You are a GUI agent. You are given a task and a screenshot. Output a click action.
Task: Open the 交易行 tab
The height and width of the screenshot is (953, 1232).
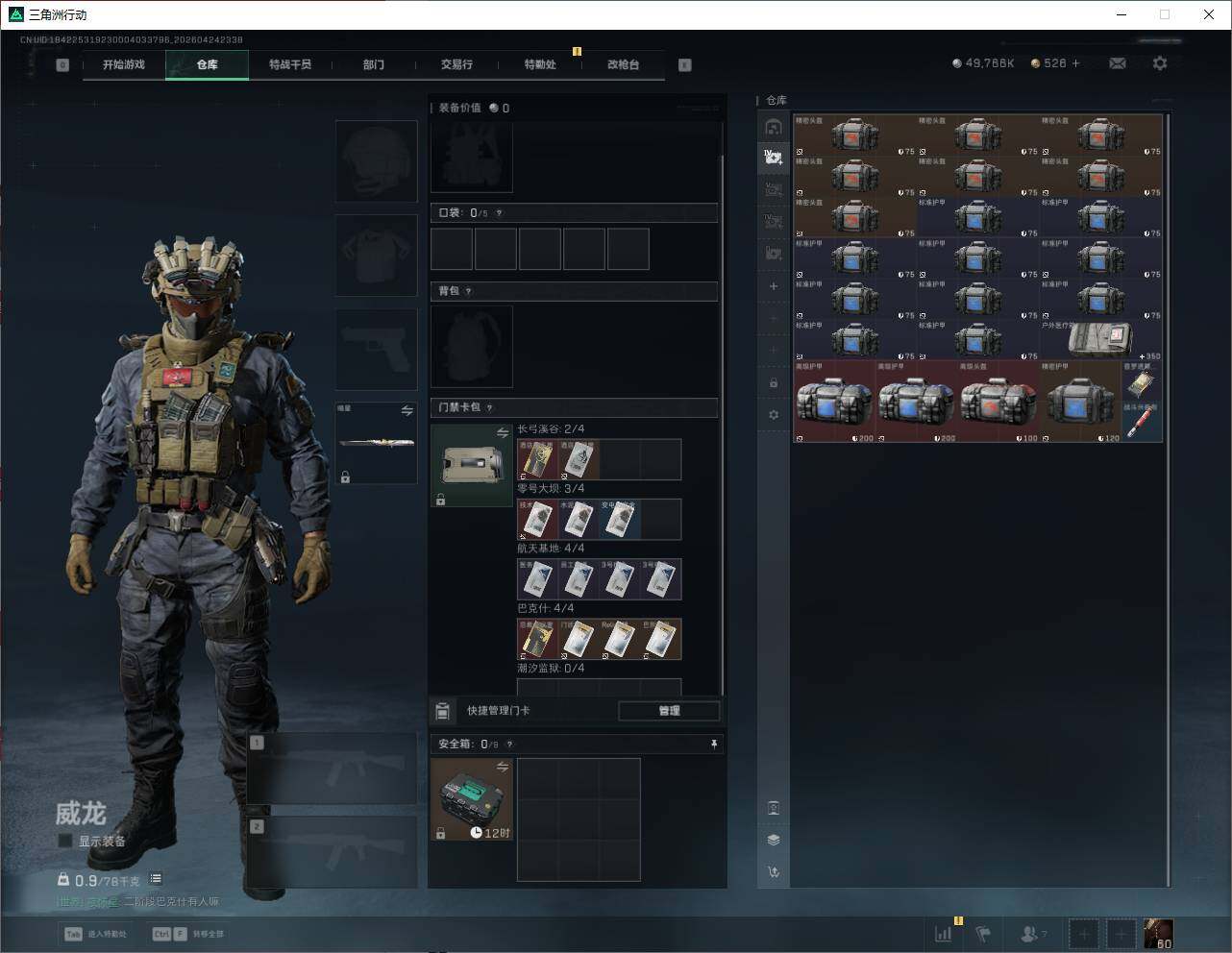pyautogui.click(x=456, y=64)
